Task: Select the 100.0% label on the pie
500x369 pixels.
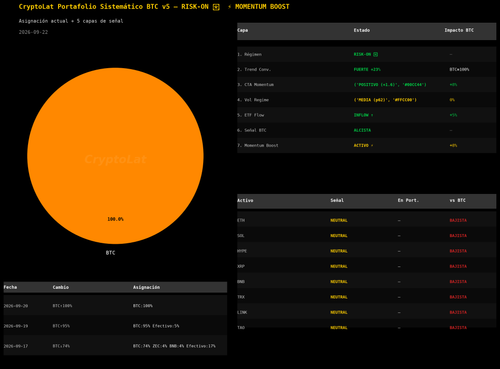Action: click(x=115, y=219)
